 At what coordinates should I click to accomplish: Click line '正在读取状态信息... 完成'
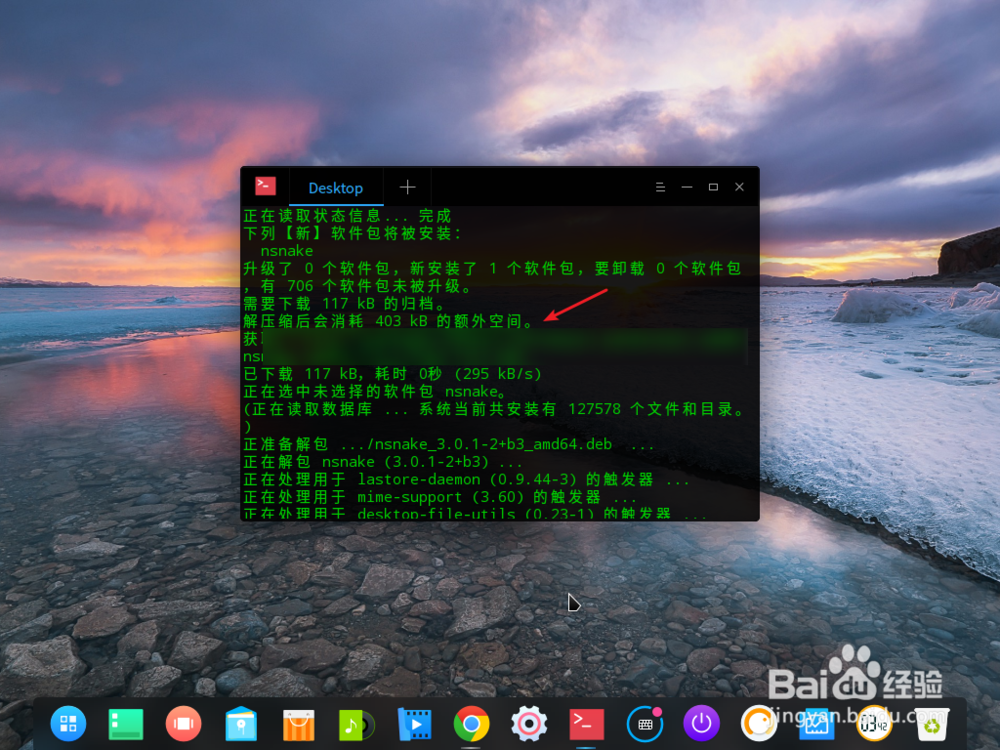click(x=347, y=216)
